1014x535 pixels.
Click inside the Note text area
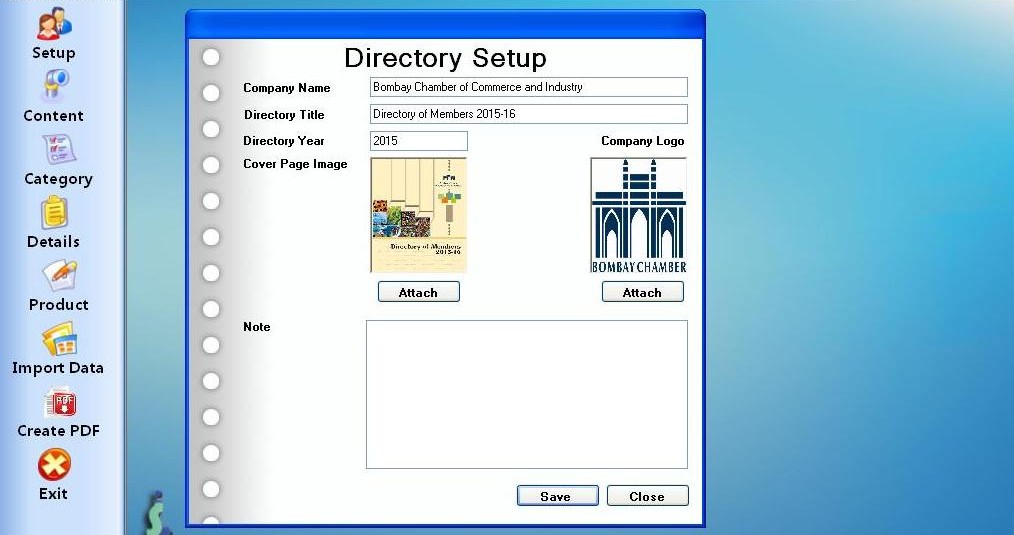(526, 394)
